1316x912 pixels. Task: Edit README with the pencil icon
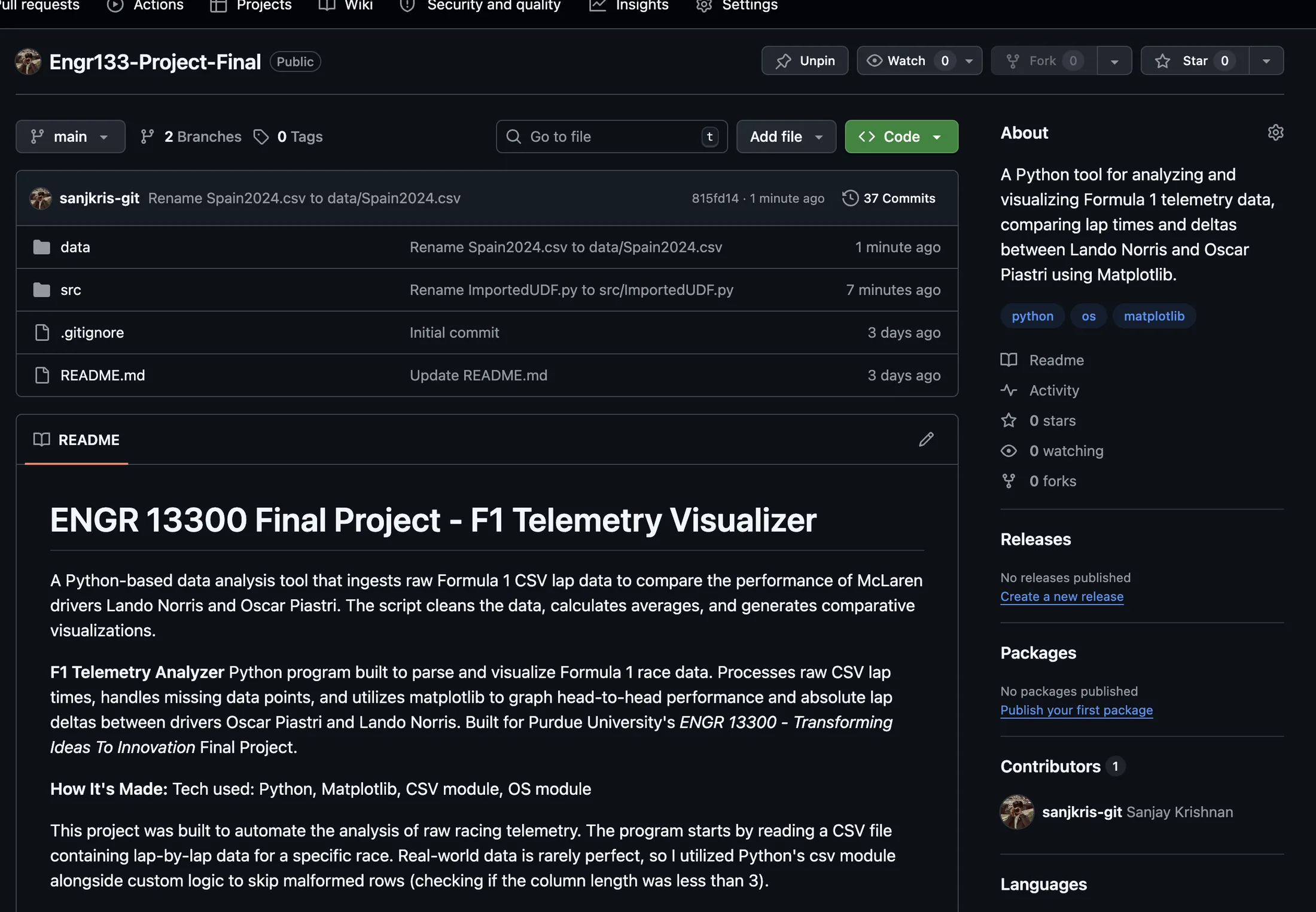click(926, 440)
